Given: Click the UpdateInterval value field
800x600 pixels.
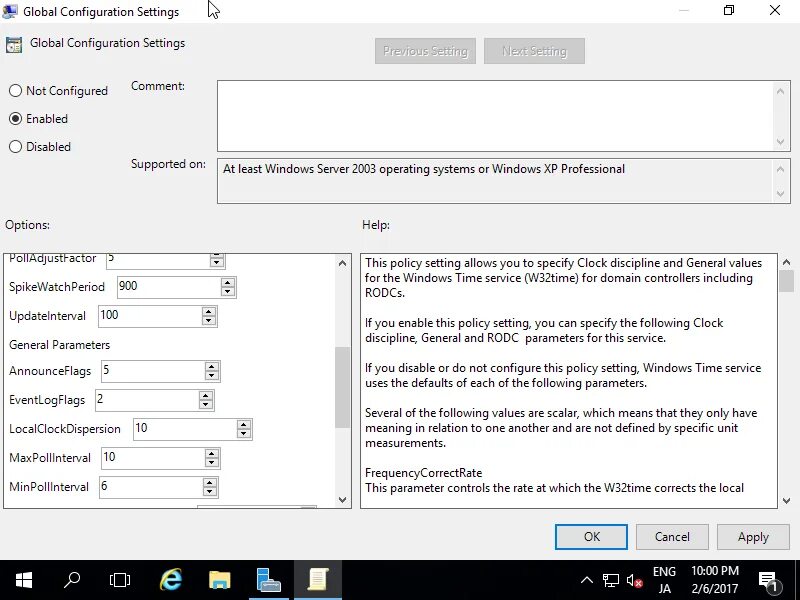Looking at the screenshot, I should point(150,316).
